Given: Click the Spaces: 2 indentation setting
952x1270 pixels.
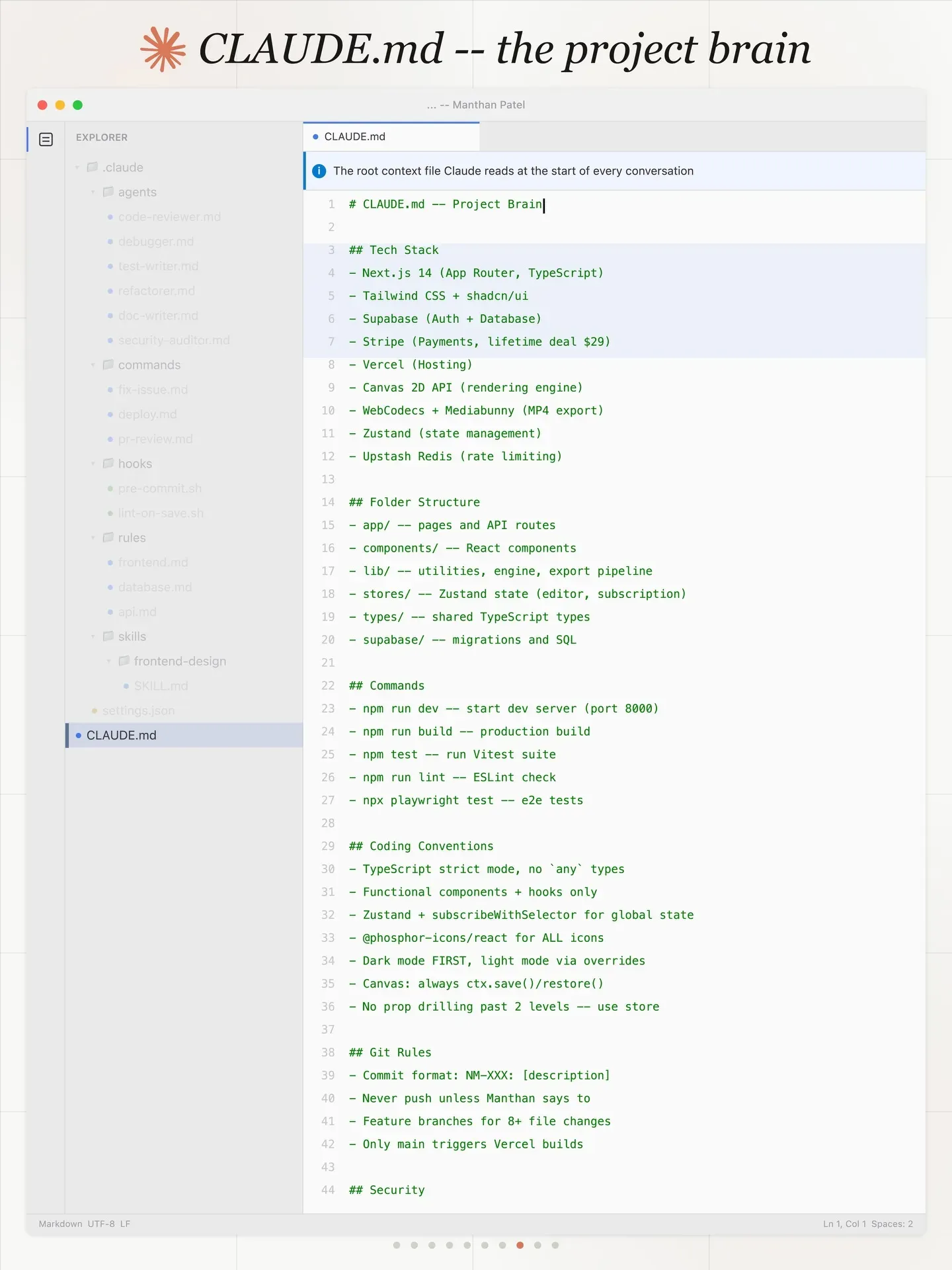Looking at the screenshot, I should (x=892, y=1224).
